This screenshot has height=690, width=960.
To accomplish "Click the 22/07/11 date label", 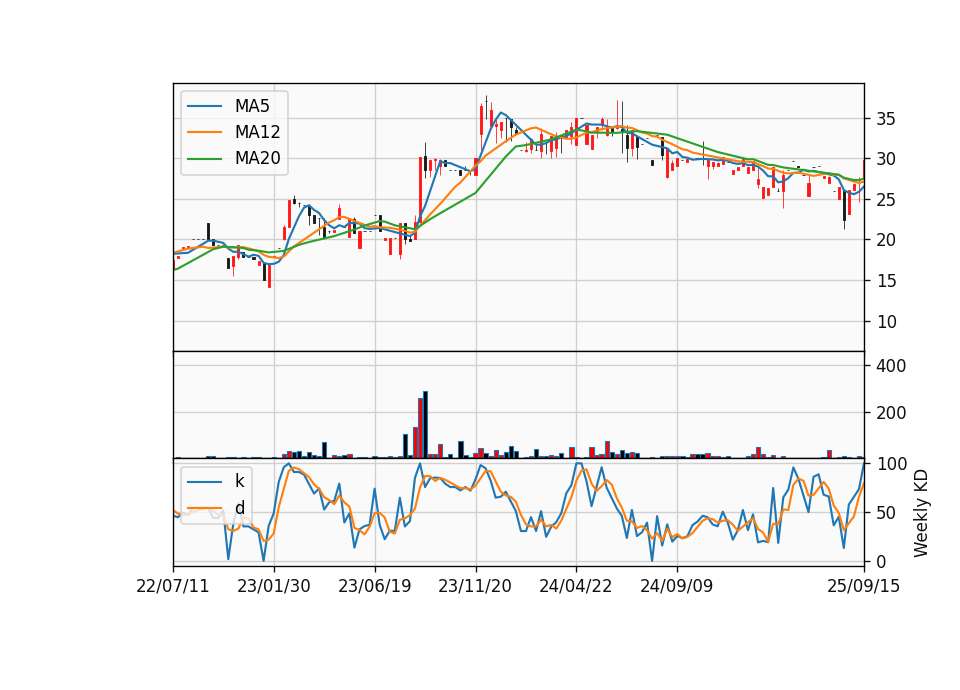I will tap(173, 586).
